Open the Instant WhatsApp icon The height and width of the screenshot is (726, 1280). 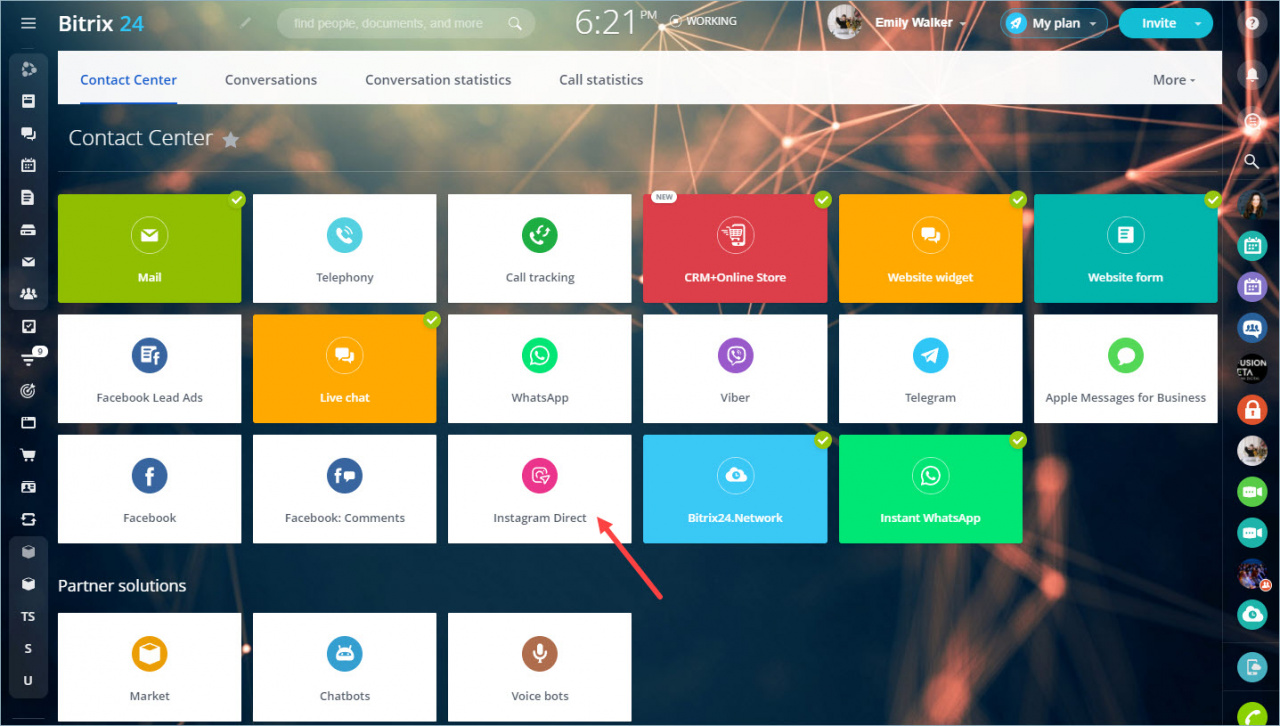[930, 476]
